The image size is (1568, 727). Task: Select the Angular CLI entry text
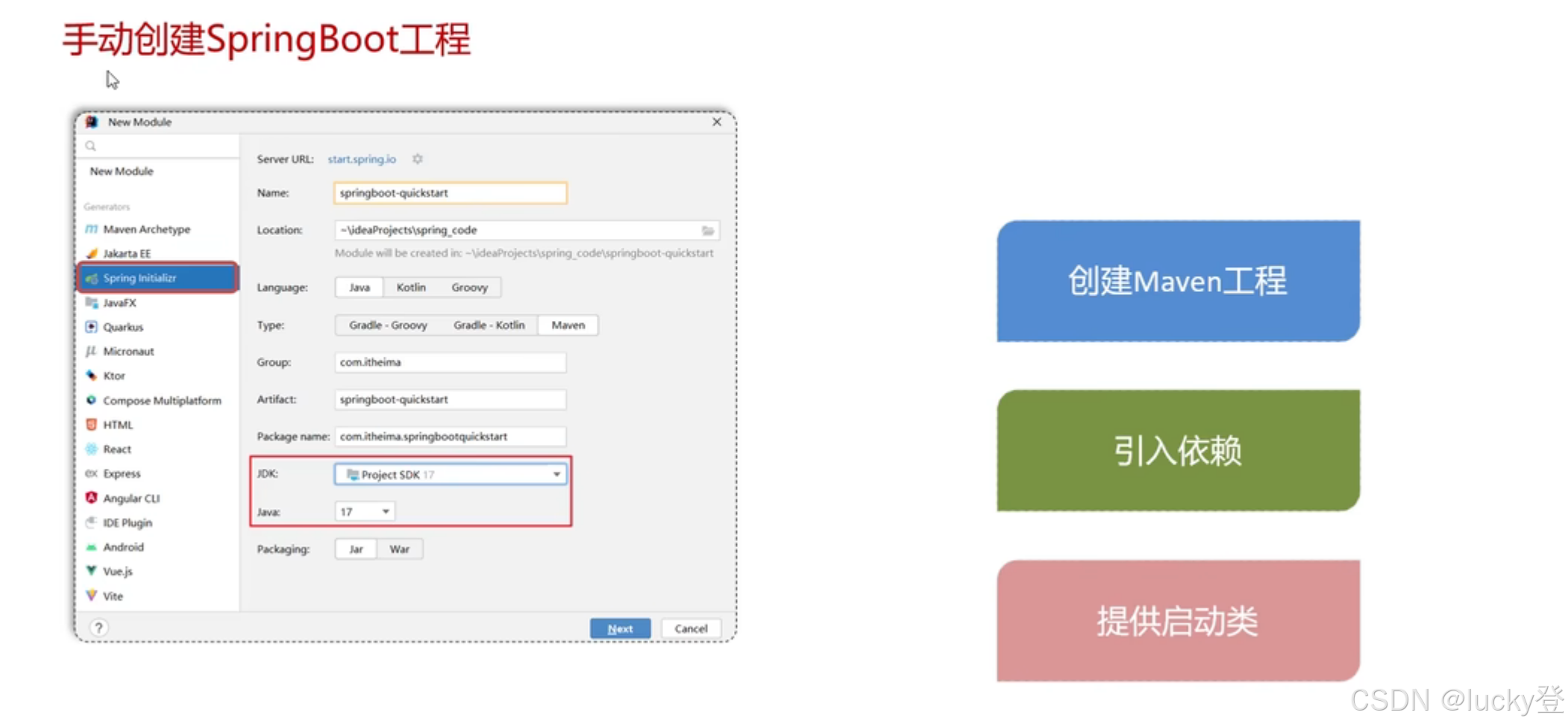[x=131, y=499]
